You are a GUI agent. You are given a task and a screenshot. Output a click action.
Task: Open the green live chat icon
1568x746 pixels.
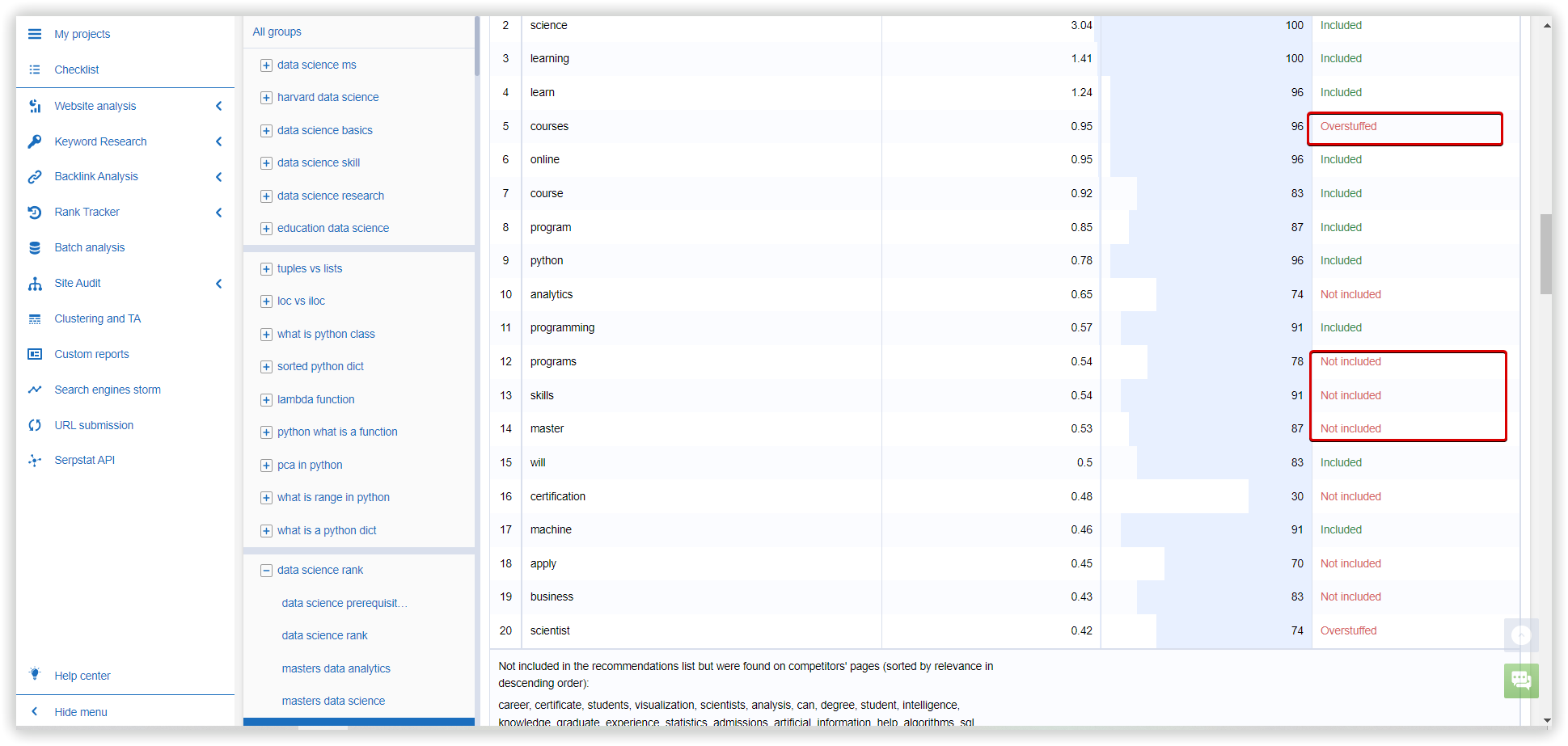[x=1520, y=681]
